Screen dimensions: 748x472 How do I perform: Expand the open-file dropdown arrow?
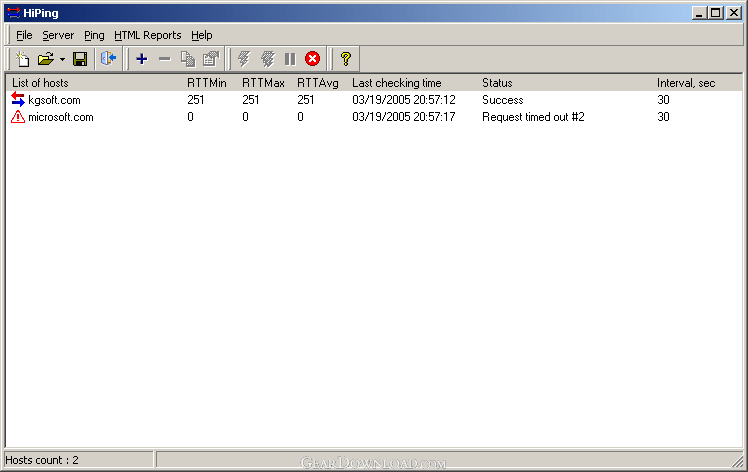click(62, 60)
